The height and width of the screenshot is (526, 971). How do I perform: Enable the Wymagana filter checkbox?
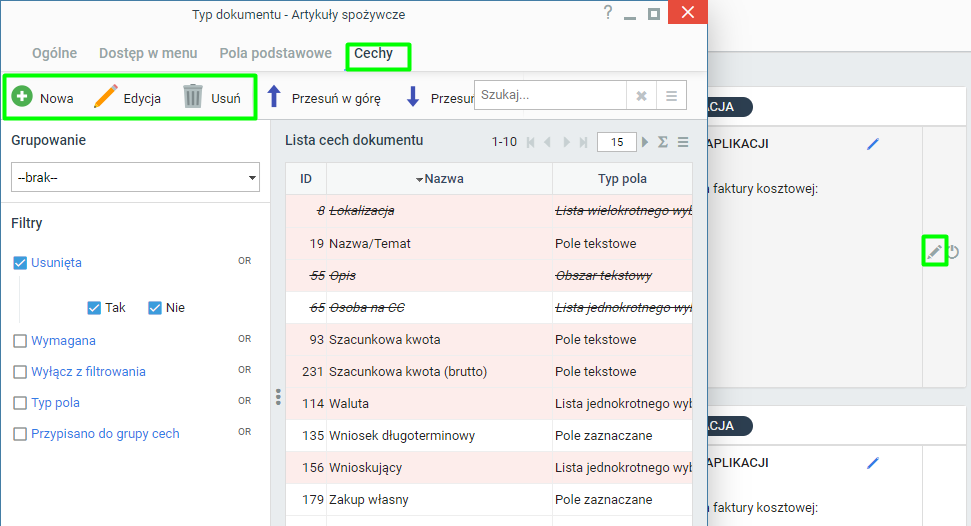click(x=20, y=341)
